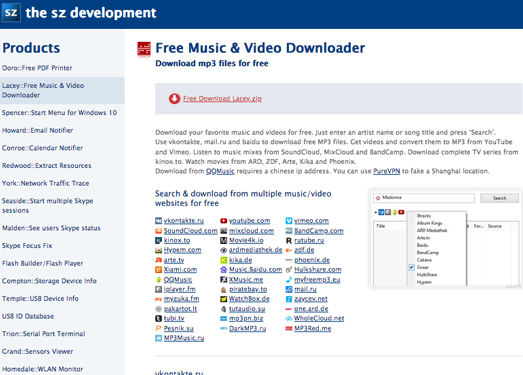Click the Movie4k.io site icon
Viewport: 523px width, 375px height.
coord(223,241)
